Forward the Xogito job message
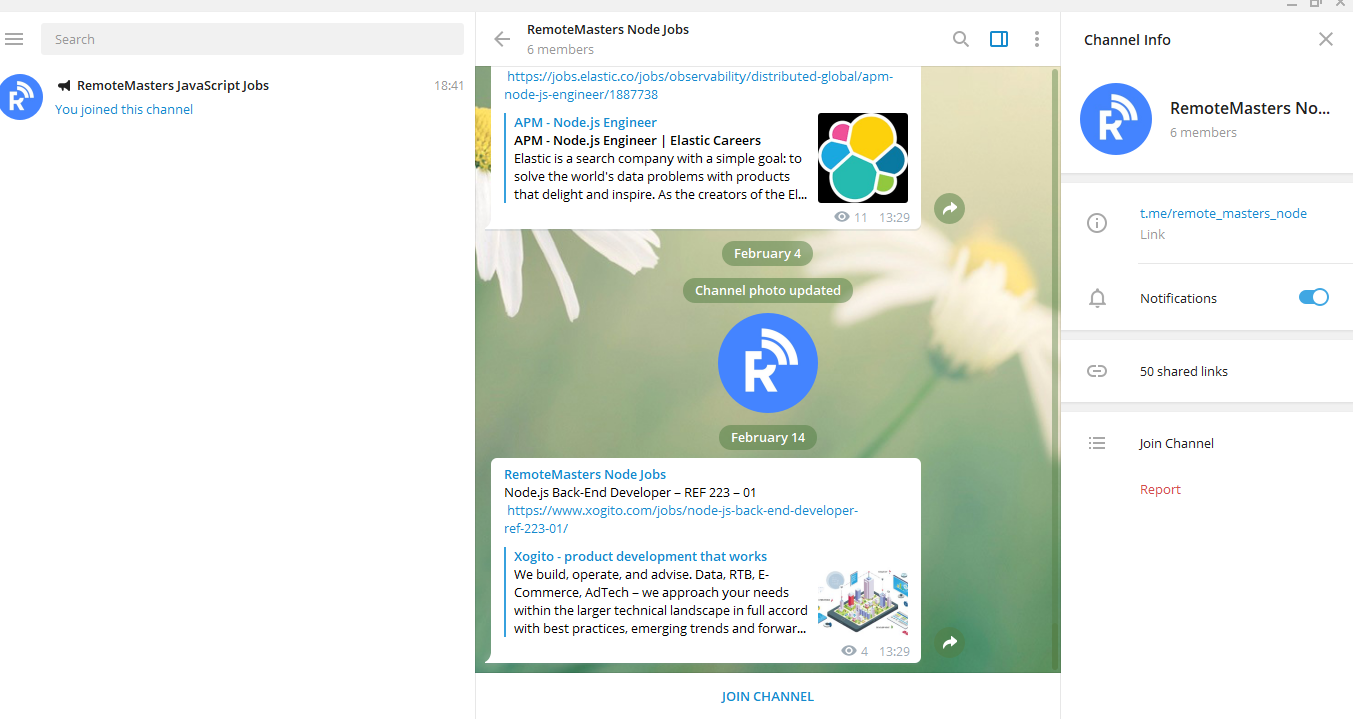Screen dimensions: 1353x719 point(950,642)
